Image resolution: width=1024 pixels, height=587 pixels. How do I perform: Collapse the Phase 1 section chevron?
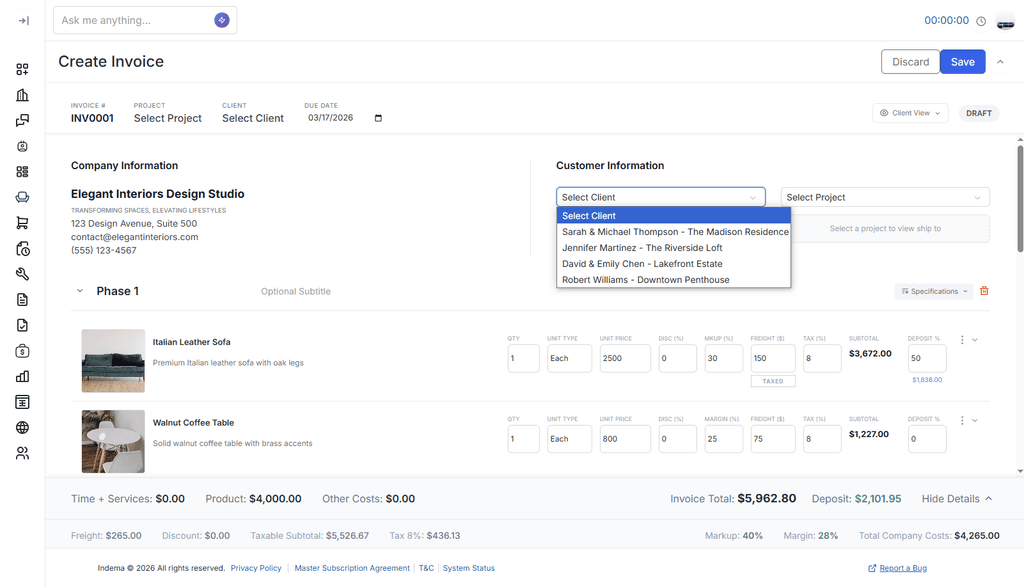(x=80, y=291)
